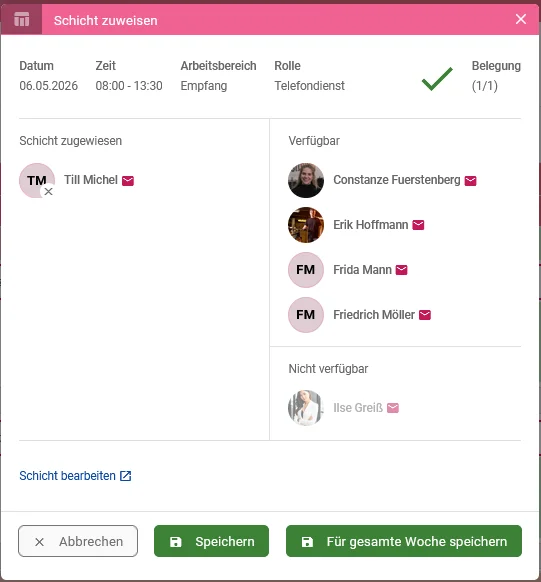The width and height of the screenshot is (541, 582).
Task: Select Frida Mann's FM avatar
Action: (x=306, y=270)
